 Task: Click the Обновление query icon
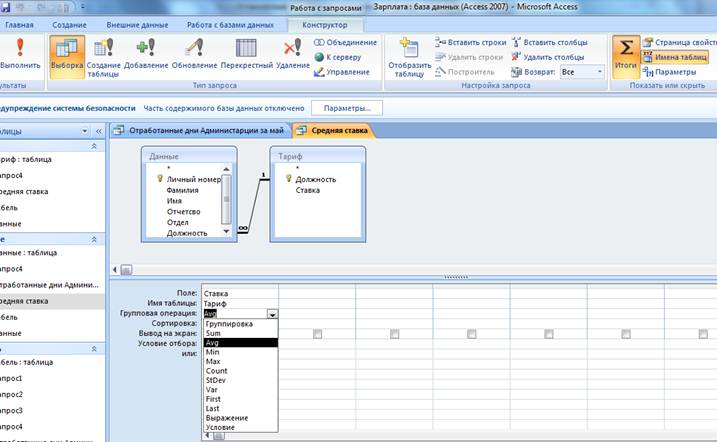194,54
